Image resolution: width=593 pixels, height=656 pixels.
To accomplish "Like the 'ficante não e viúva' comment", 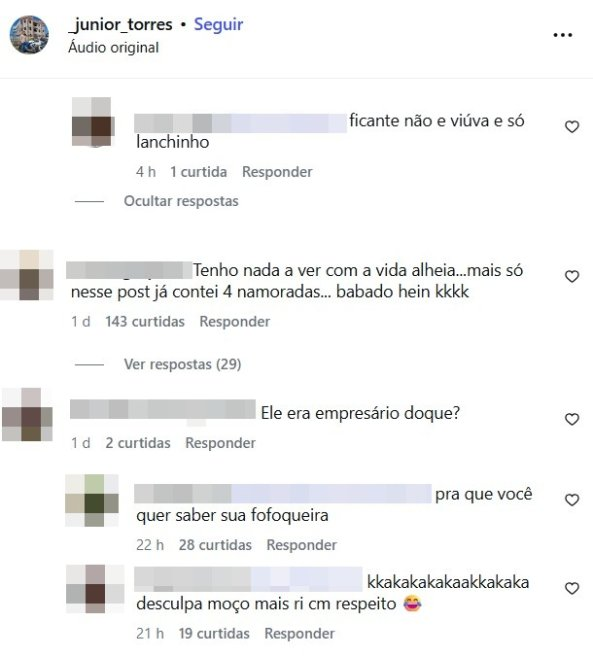I will point(572,126).
